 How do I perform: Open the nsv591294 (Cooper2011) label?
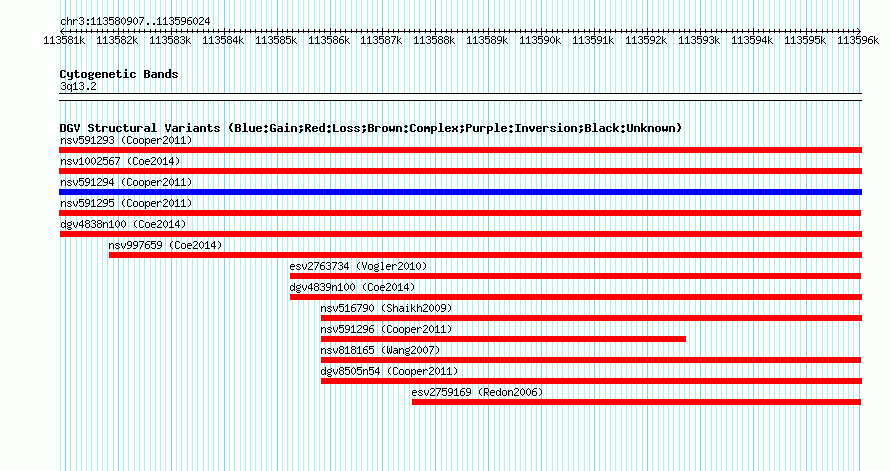click(x=126, y=182)
